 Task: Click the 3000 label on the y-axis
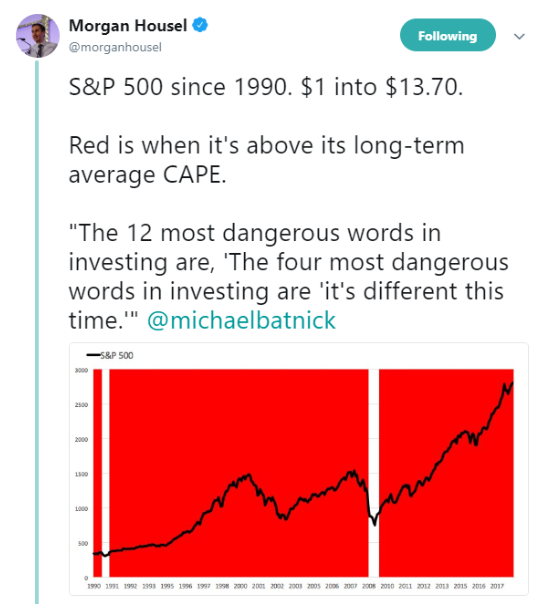click(81, 370)
